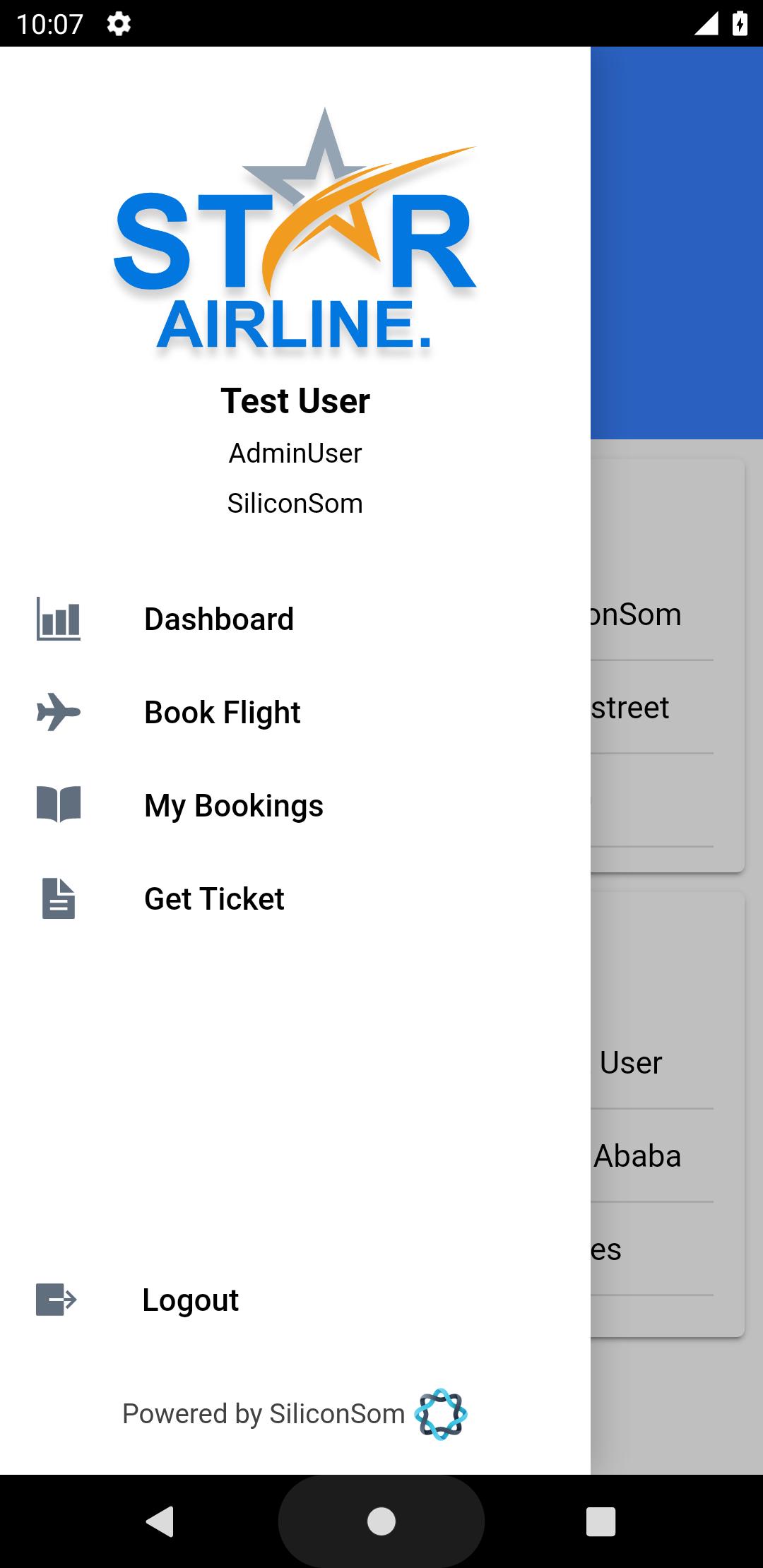Click the AdminUser role label

click(x=295, y=453)
